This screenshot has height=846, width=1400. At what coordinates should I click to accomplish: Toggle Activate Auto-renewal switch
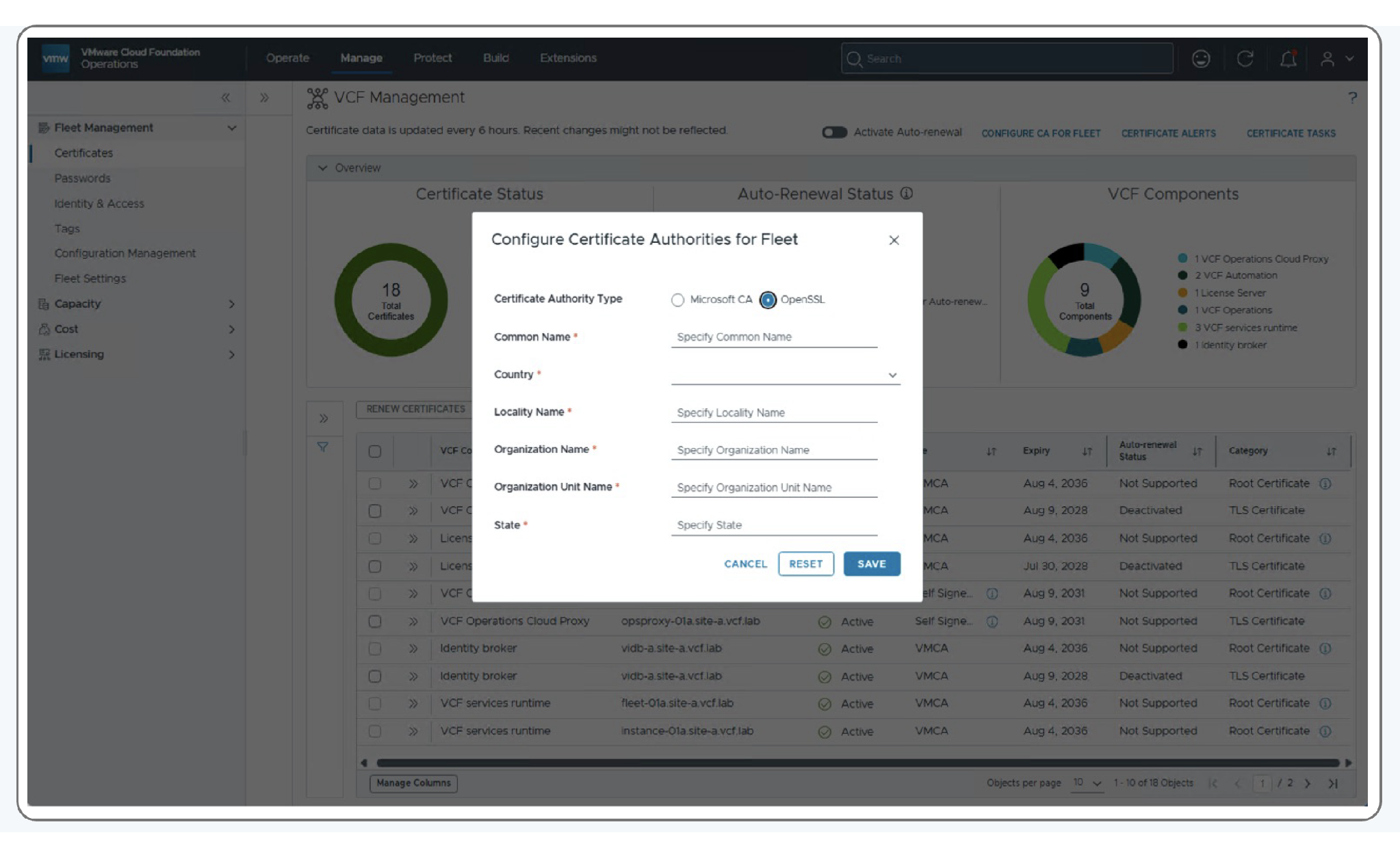[834, 133]
